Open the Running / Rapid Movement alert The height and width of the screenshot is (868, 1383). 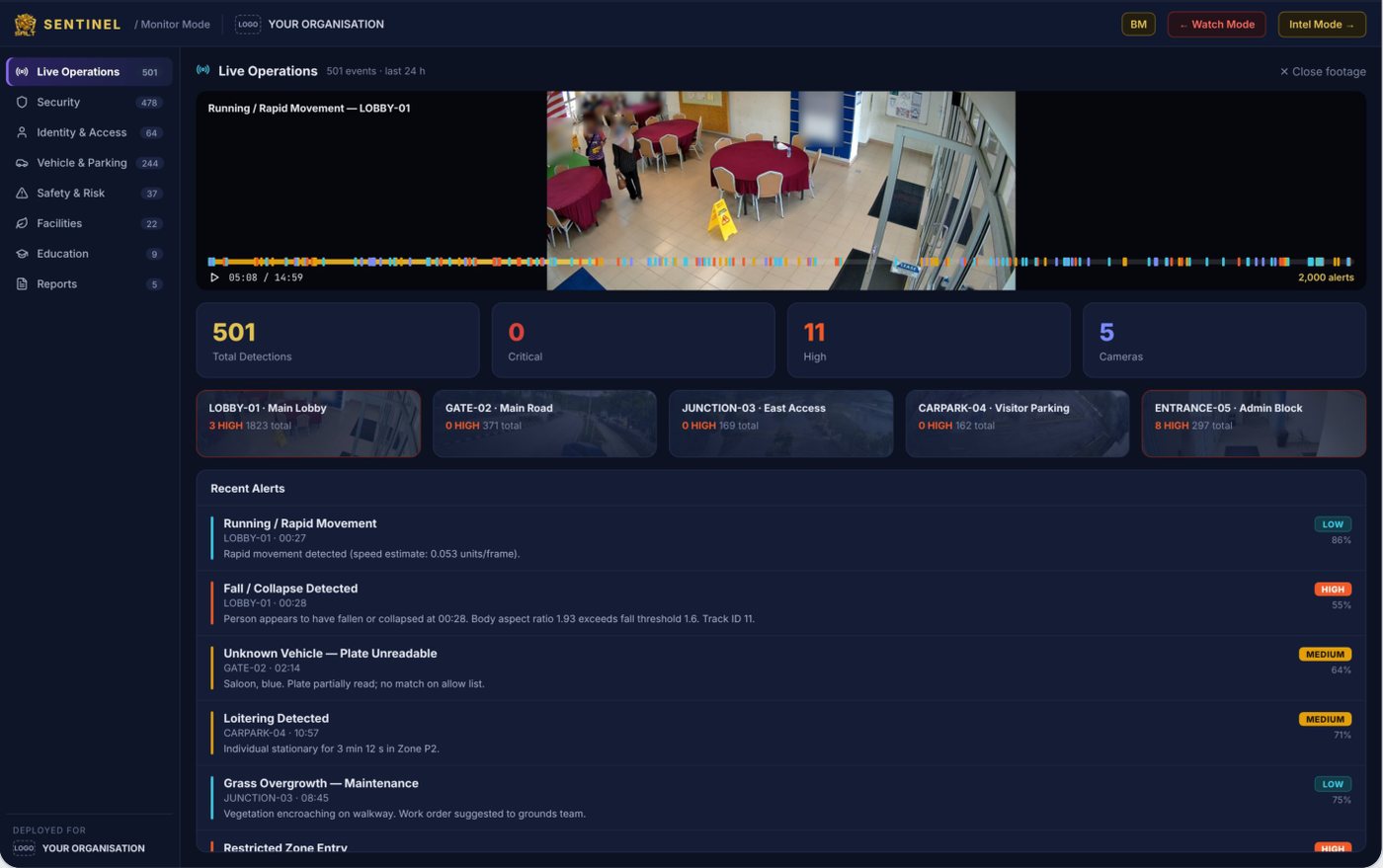(x=780, y=538)
